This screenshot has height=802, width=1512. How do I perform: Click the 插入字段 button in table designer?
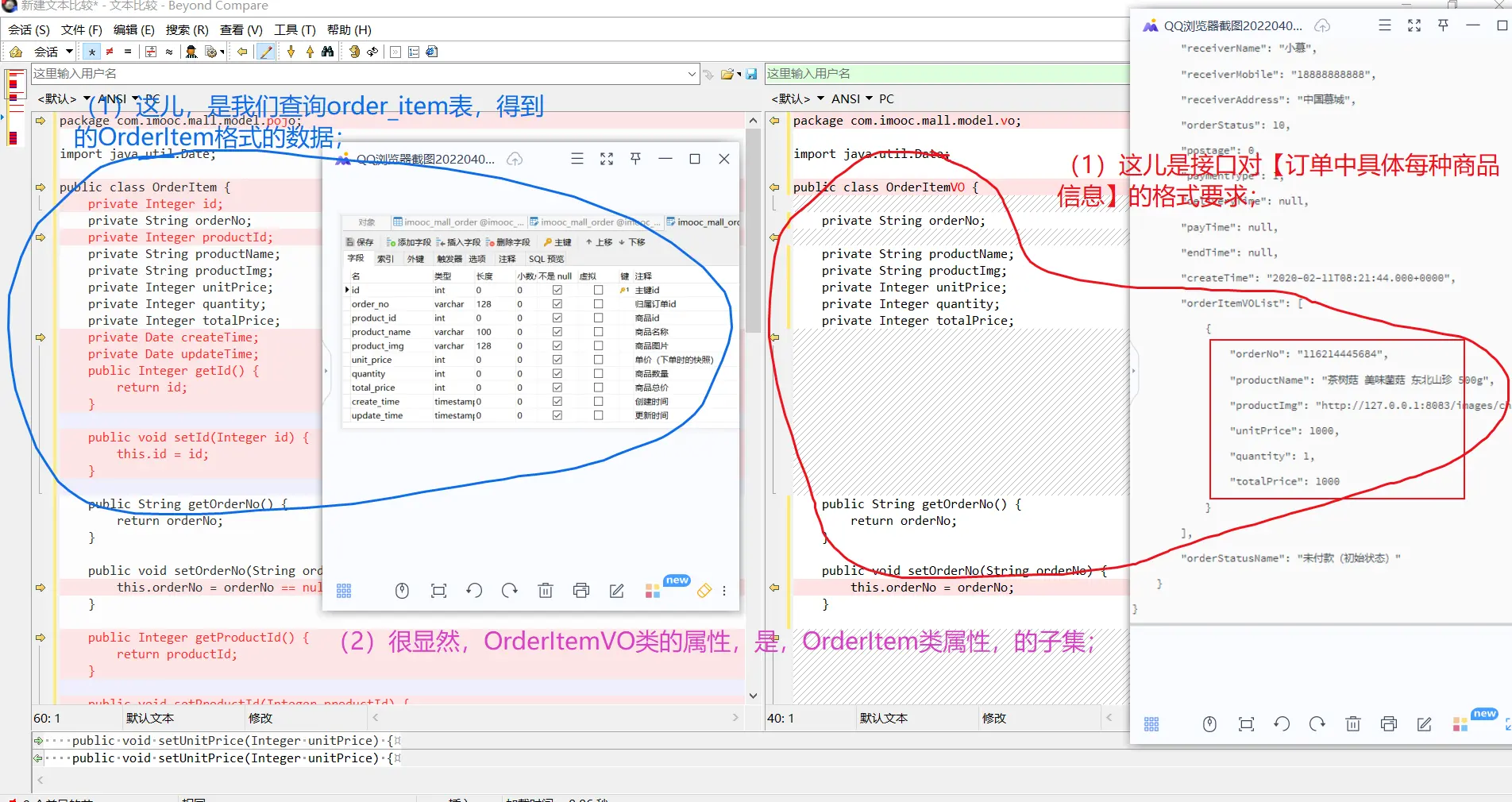pos(458,242)
